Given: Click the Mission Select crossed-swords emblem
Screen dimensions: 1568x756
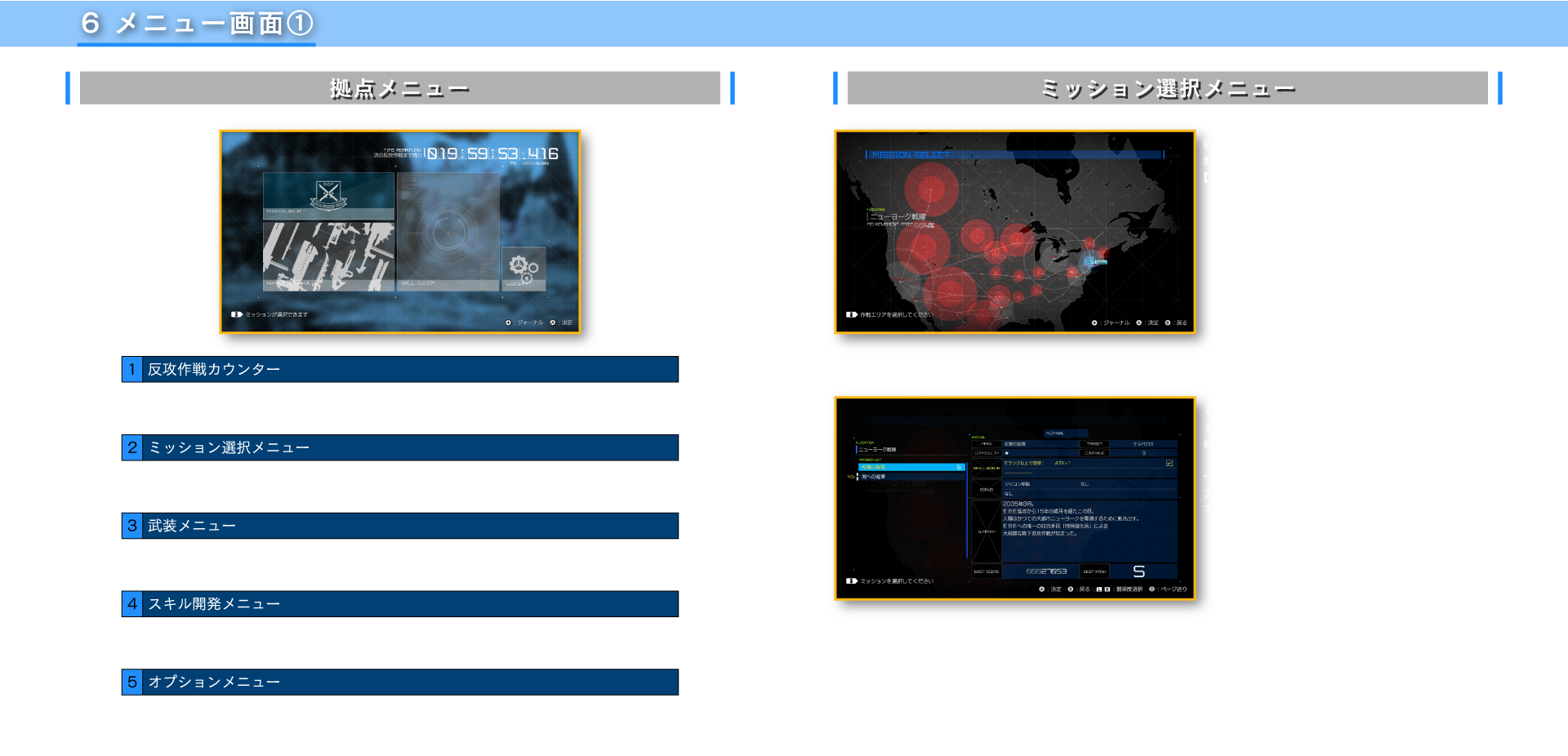Looking at the screenshot, I should click(328, 194).
